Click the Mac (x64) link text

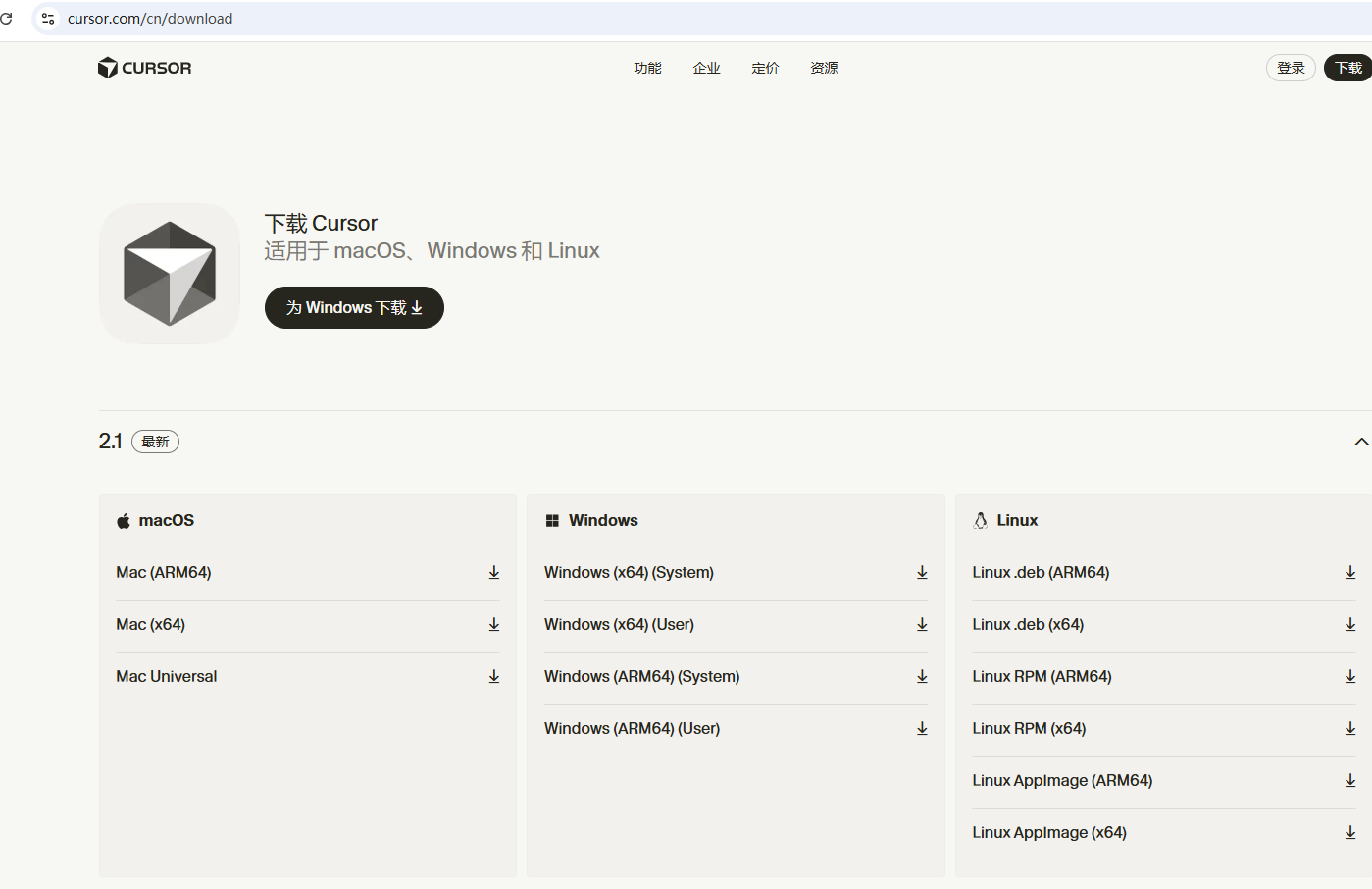(x=150, y=624)
